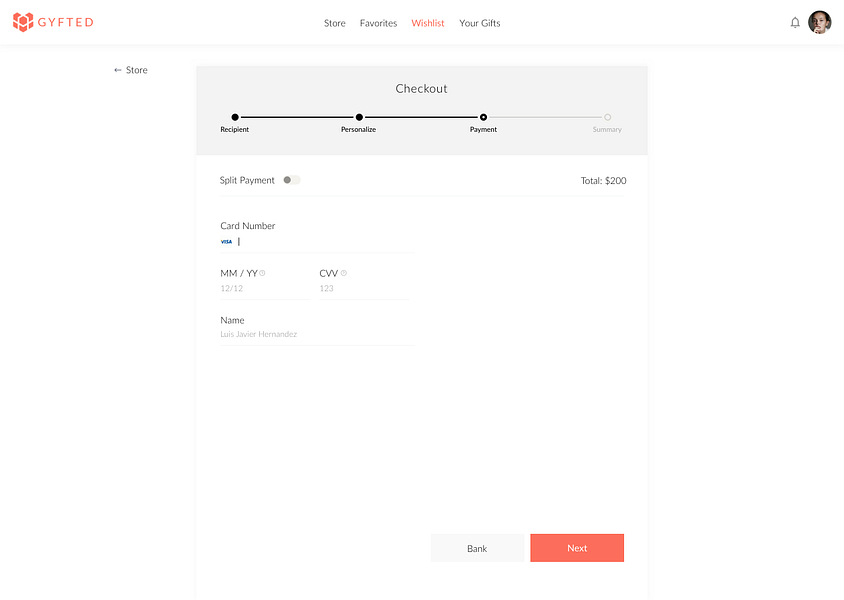This screenshot has width=844, height=600.
Task: Go back via the Store arrow link
Action: (x=131, y=70)
